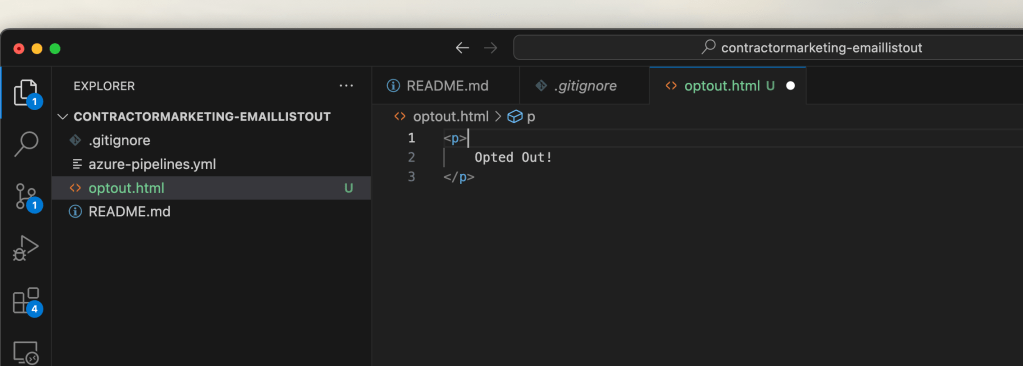The height and width of the screenshot is (366, 1023).
Task: Click the p symbol cube icon in breadcrumb
Action: (x=515, y=117)
